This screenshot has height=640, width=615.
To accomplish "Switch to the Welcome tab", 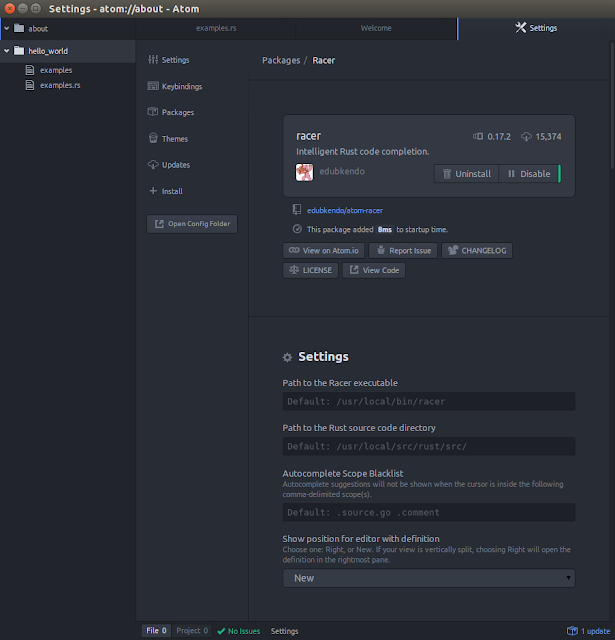I will (375, 28).
